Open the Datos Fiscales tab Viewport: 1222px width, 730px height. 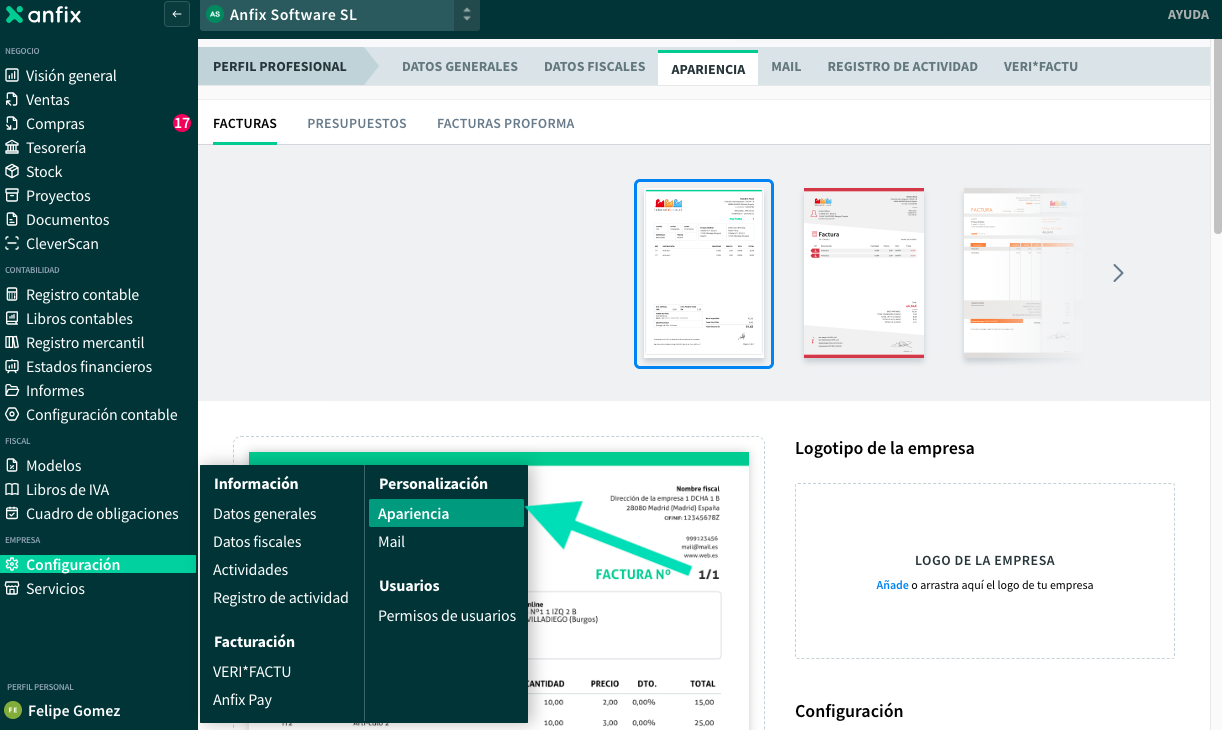pos(594,67)
